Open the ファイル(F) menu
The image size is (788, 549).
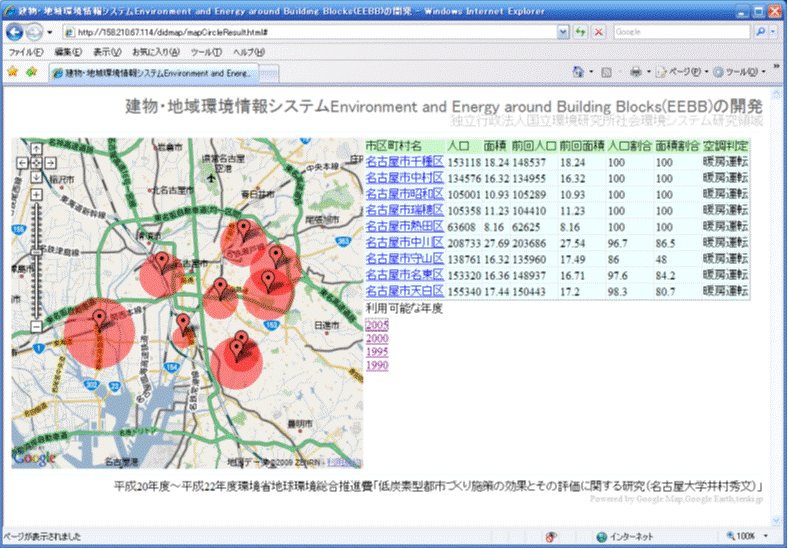(x=26, y=52)
